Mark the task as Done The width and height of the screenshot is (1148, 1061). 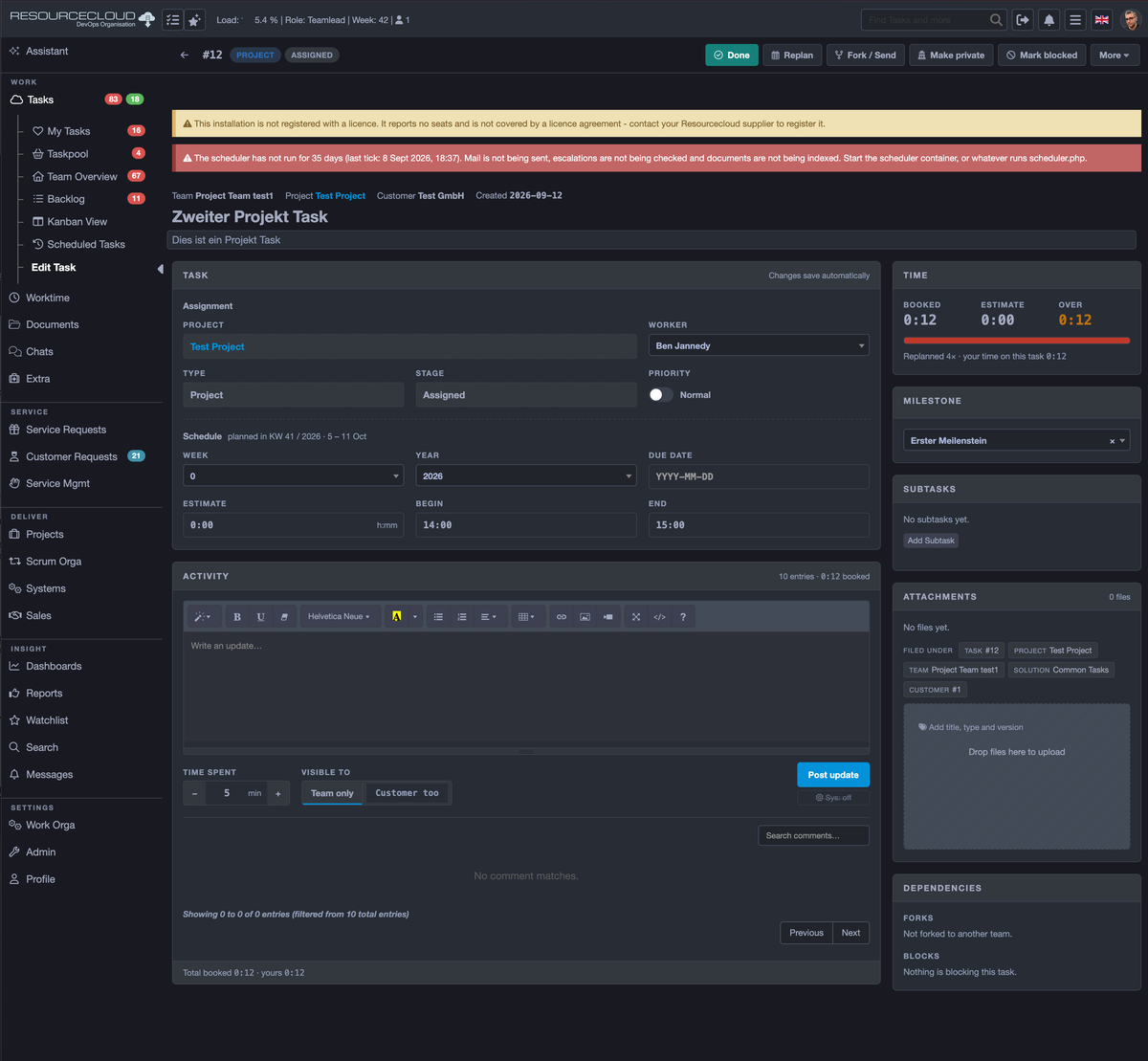pyautogui.click(x=732, y=55)
